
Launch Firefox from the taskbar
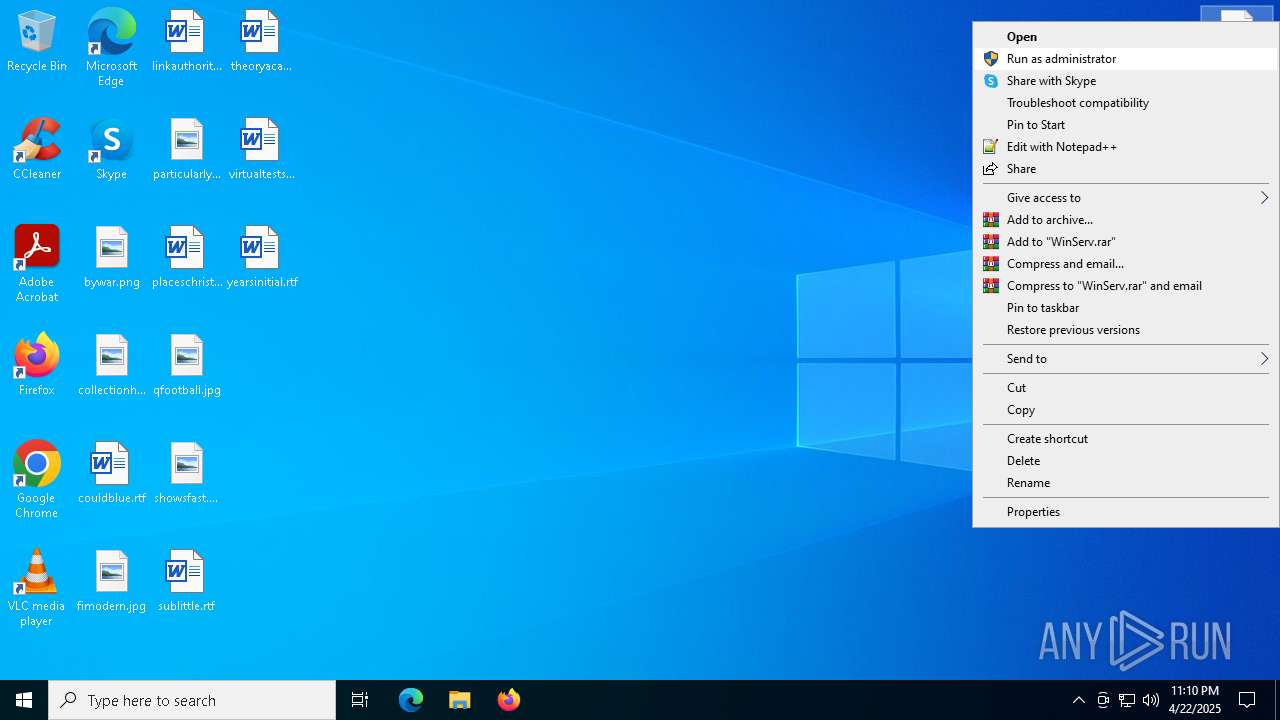tap(509, 700)
